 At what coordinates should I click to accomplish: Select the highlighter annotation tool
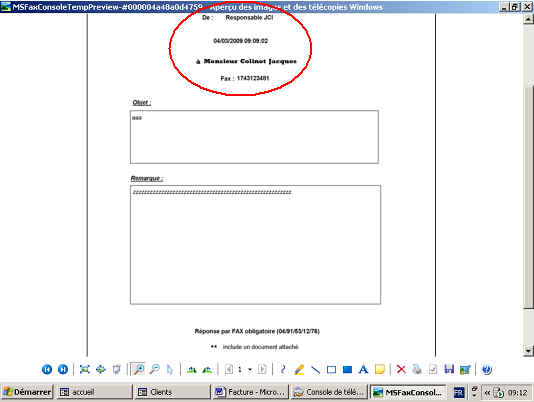pyautogui.click(x=299, y=369)
